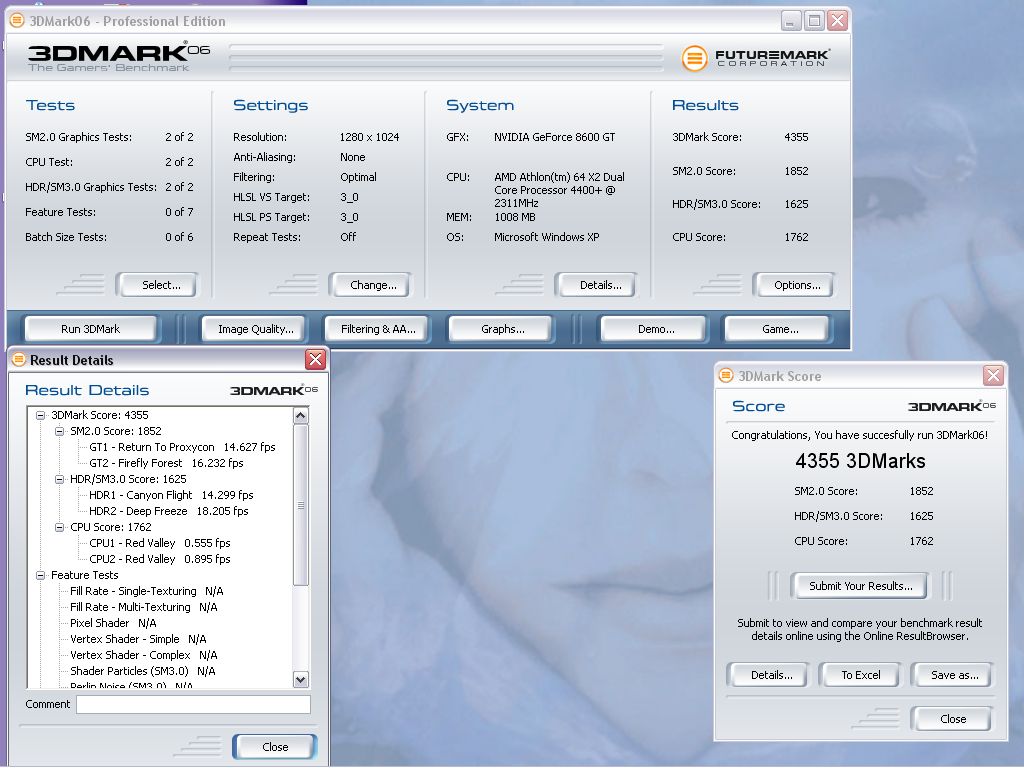1024x768 pixels.
Task: Open system Details... in main window
Action: 596,285
